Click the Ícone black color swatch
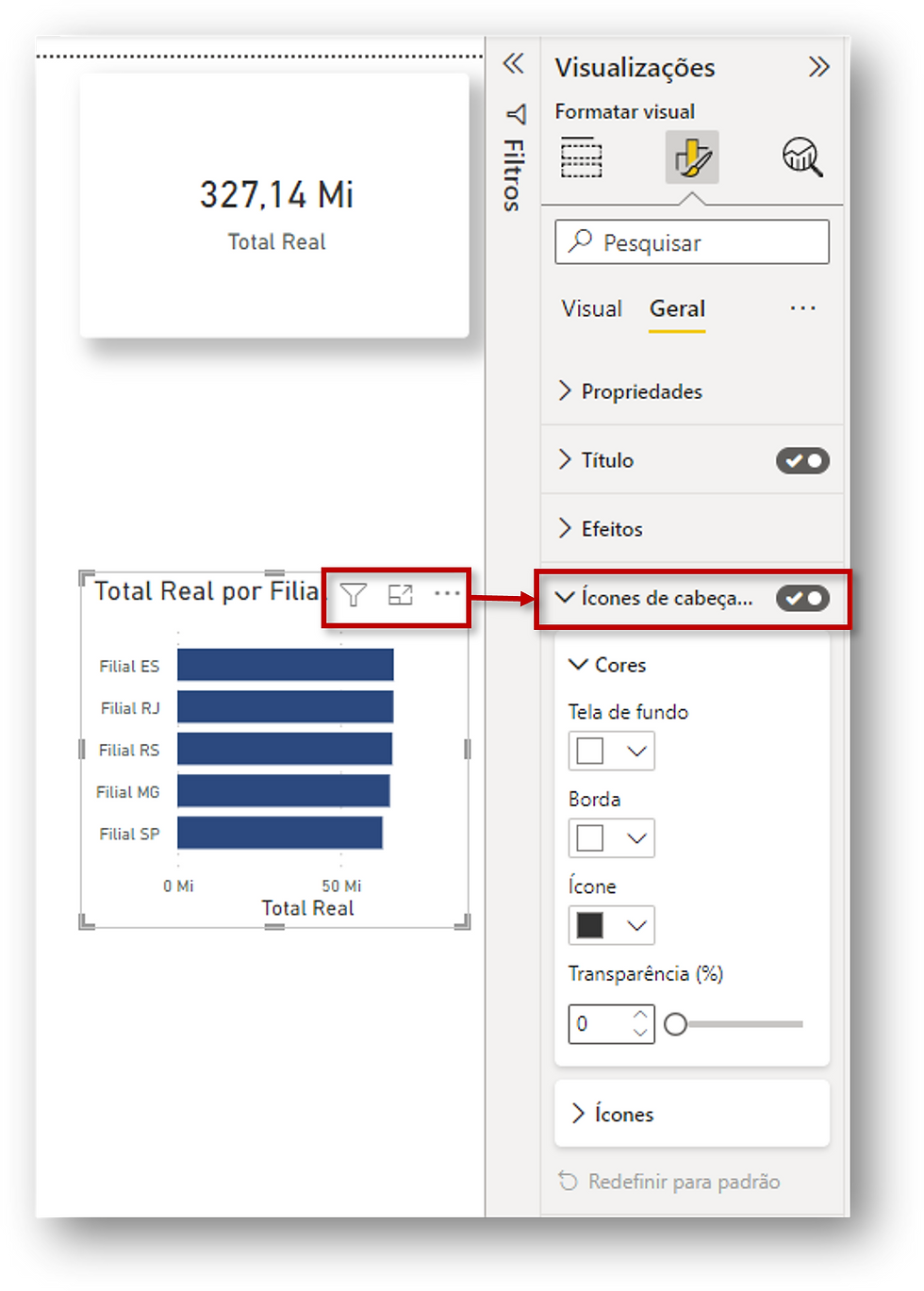This screenshot has width=924, height=1291. pos(590,926)
